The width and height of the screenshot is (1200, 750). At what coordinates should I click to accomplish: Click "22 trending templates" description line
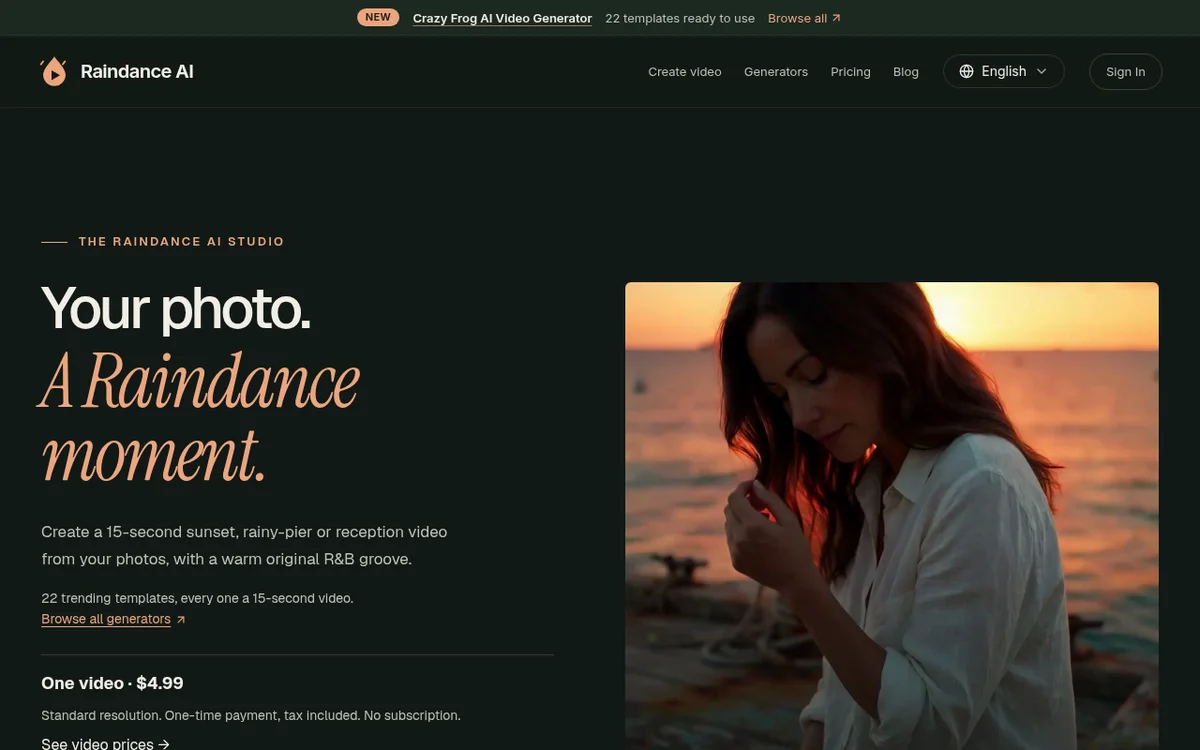click(x=197, y=598)
